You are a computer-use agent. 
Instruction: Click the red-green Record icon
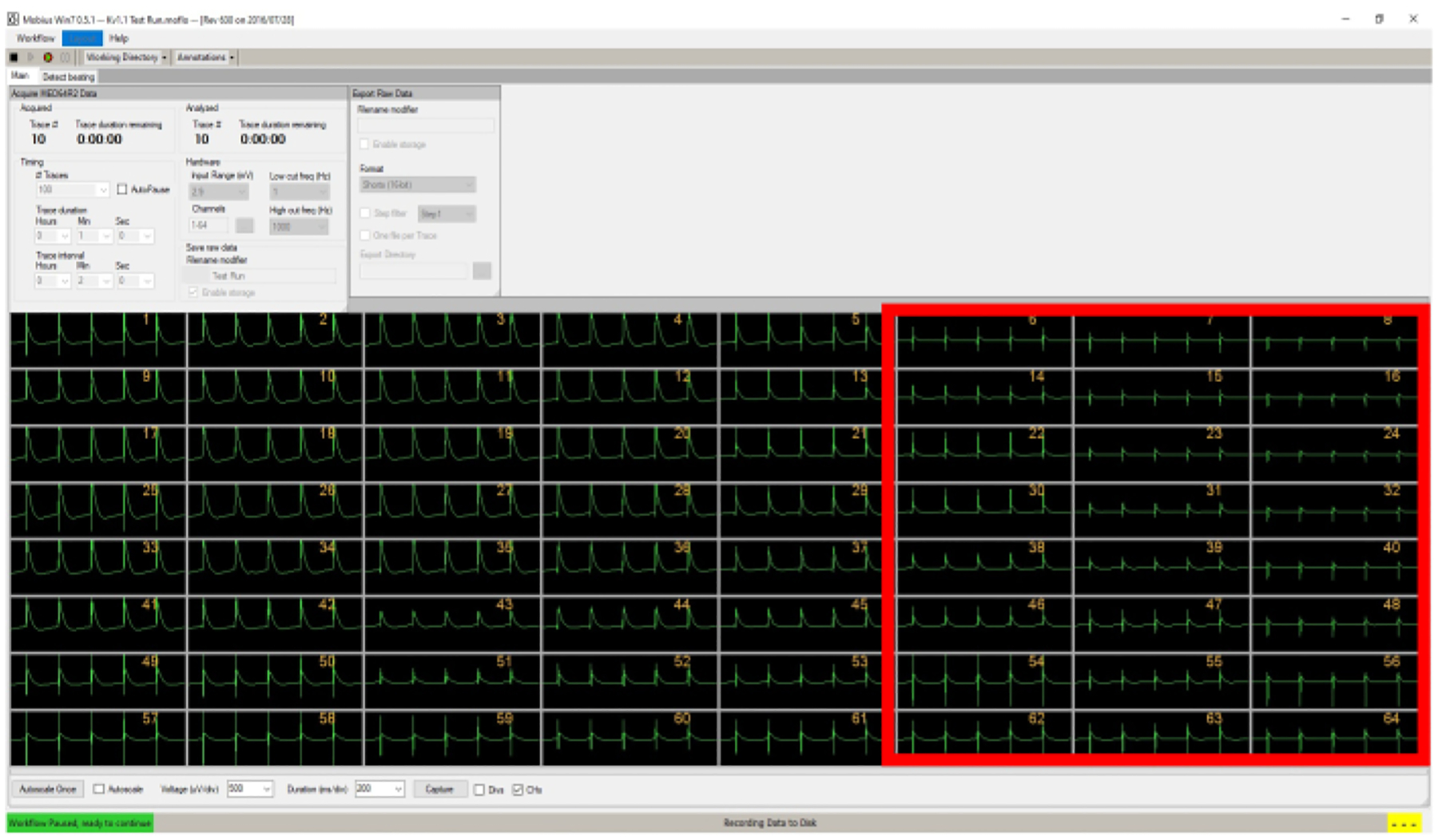click(48, 57)
